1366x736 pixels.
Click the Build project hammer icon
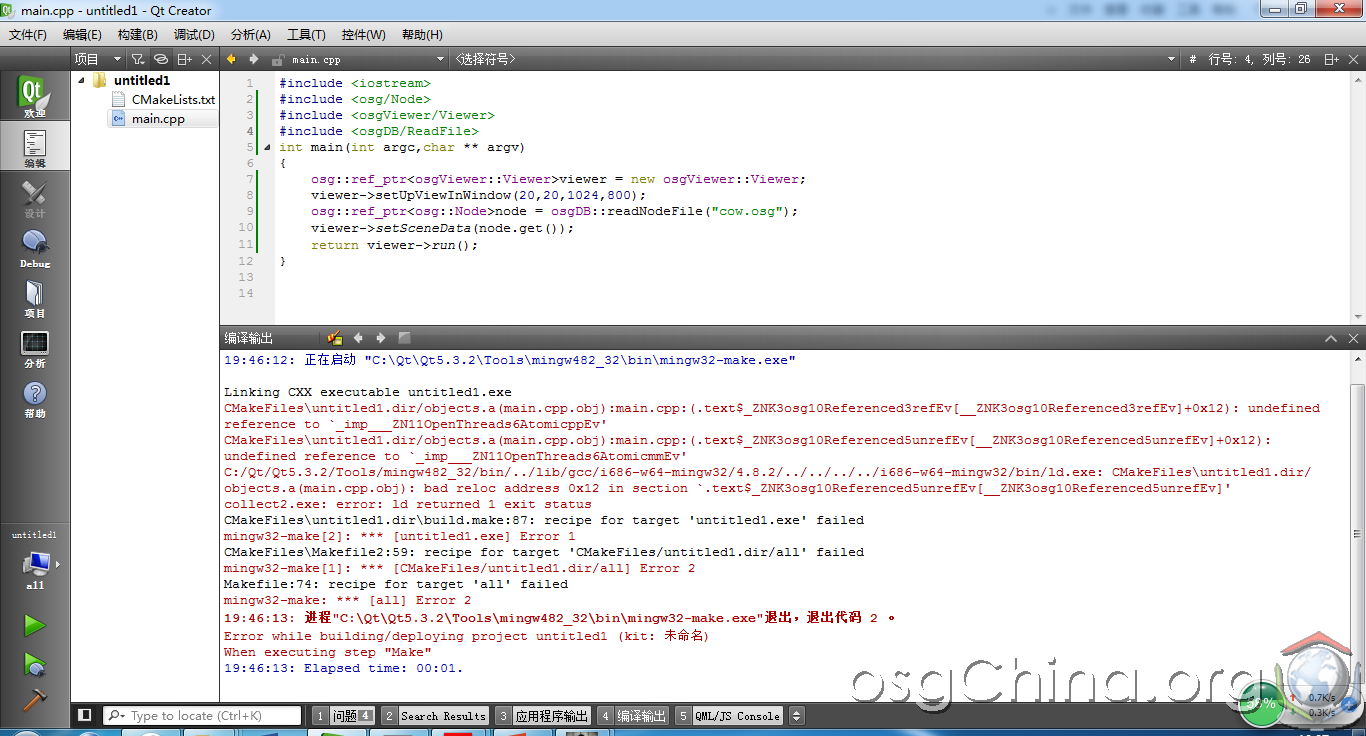[35, 699]
